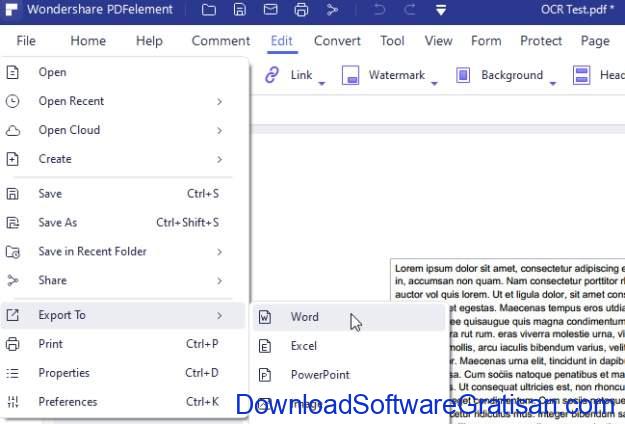Click the Header & Footer icon
The image size is (625, 424).
coord(582,75)
